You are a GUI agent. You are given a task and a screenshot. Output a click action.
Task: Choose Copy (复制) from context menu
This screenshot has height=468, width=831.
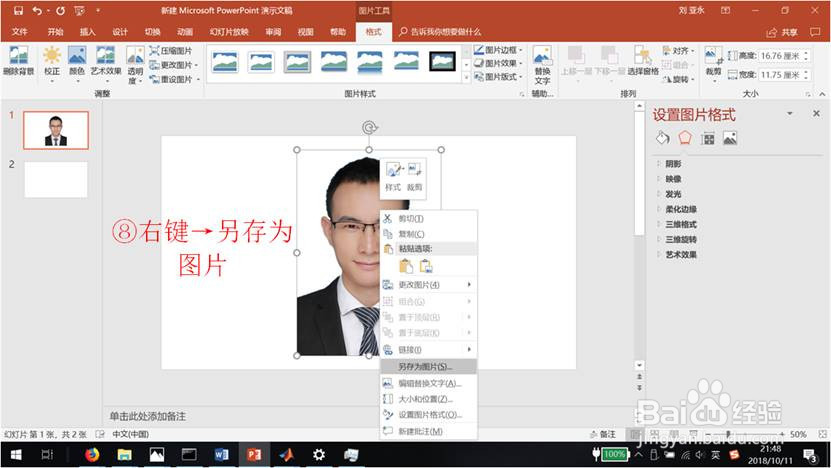pyautogui.click(x=429, y=234)
